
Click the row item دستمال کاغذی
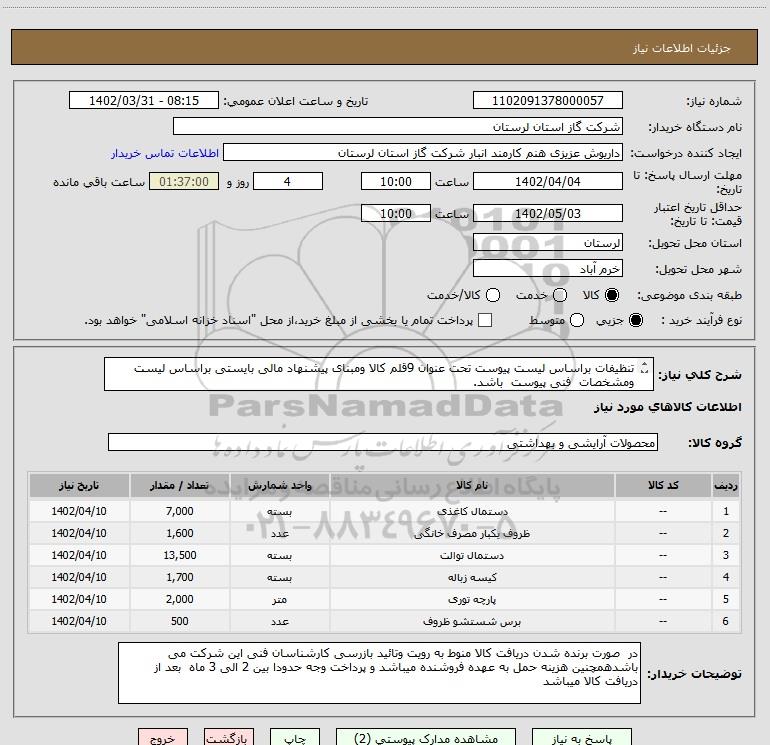(472, 511)
